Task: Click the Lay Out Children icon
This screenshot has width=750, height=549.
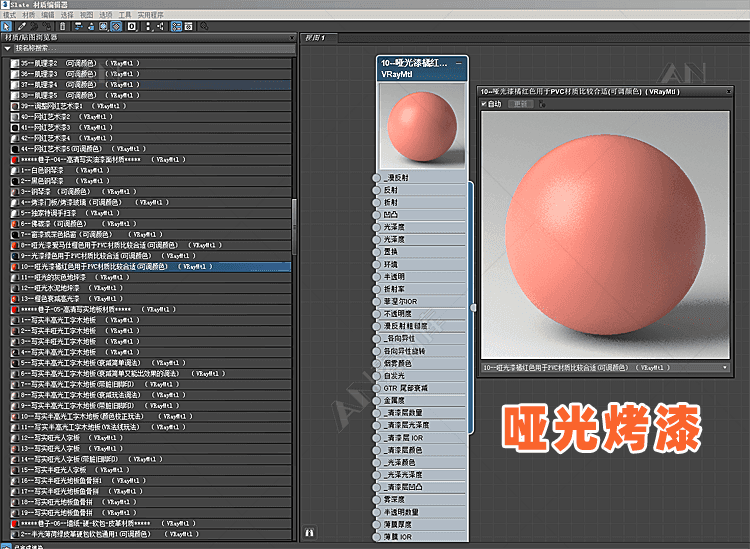Action: (x=160, y=26)
